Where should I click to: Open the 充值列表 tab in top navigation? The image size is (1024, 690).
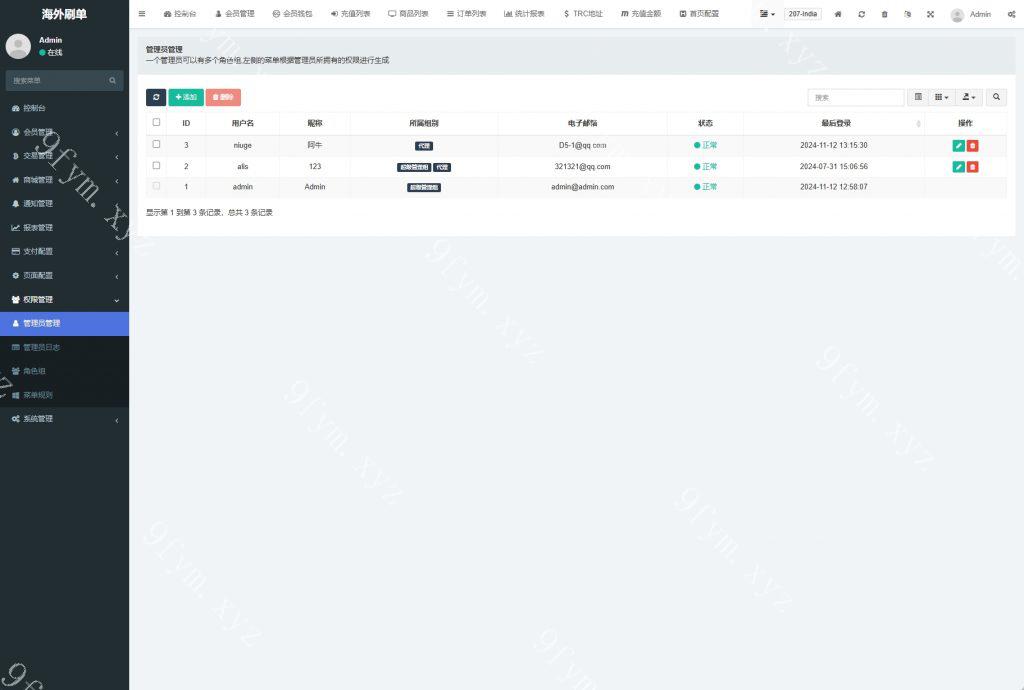(351, 14)
